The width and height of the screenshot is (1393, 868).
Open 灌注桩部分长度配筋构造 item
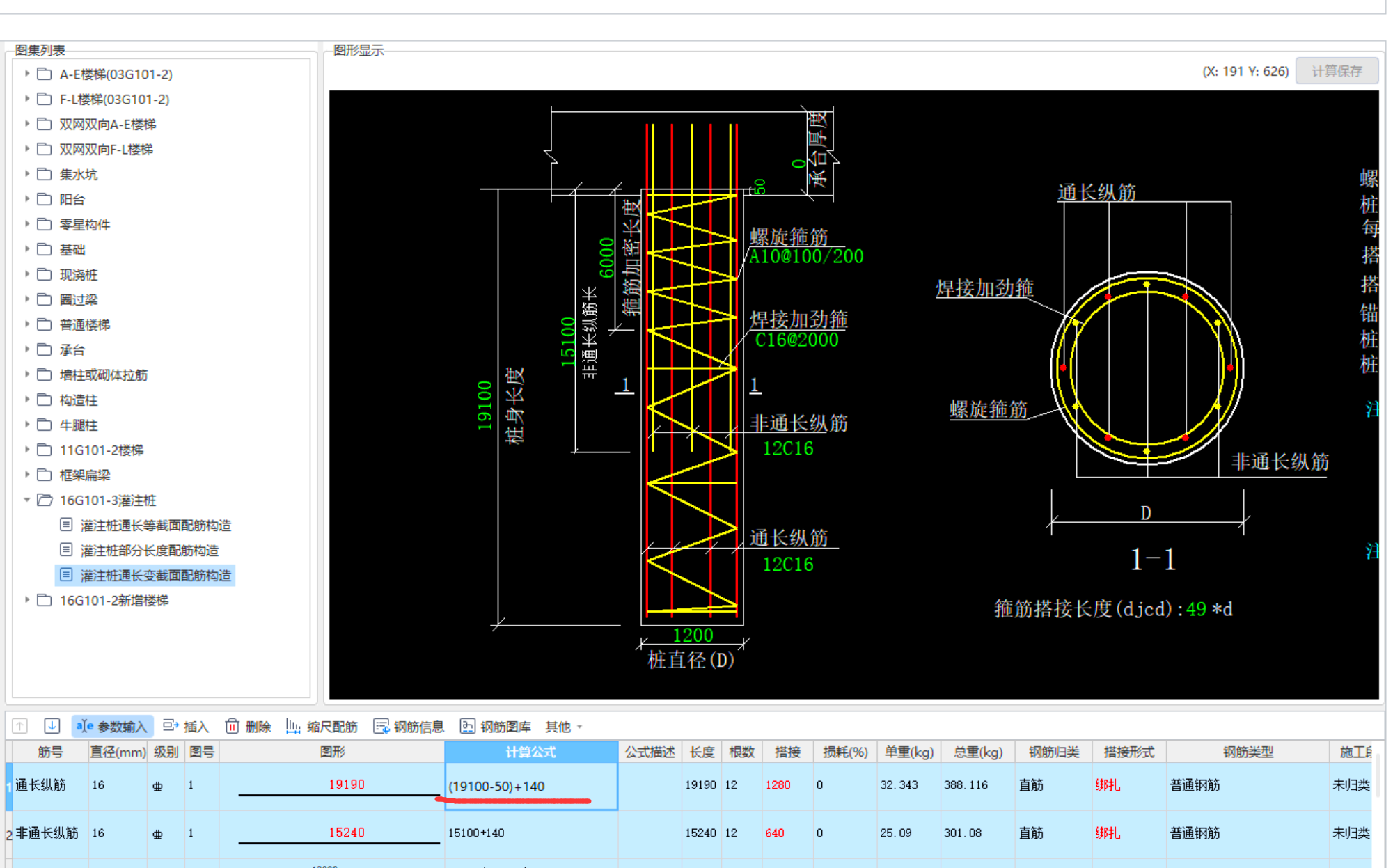(x=149, y=551)
